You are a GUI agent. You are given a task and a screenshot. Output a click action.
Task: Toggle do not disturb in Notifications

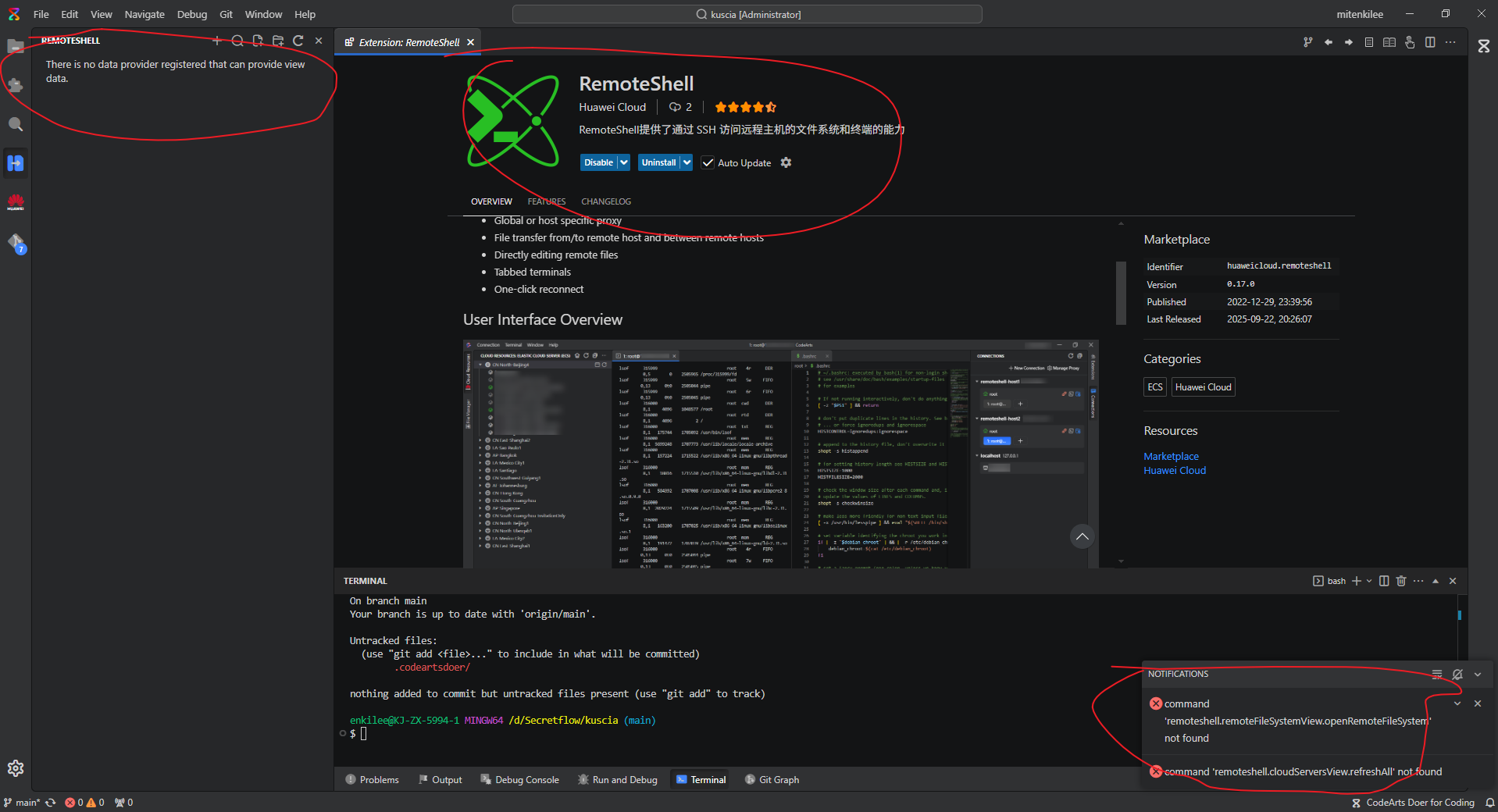click(x=1457, y=674)
